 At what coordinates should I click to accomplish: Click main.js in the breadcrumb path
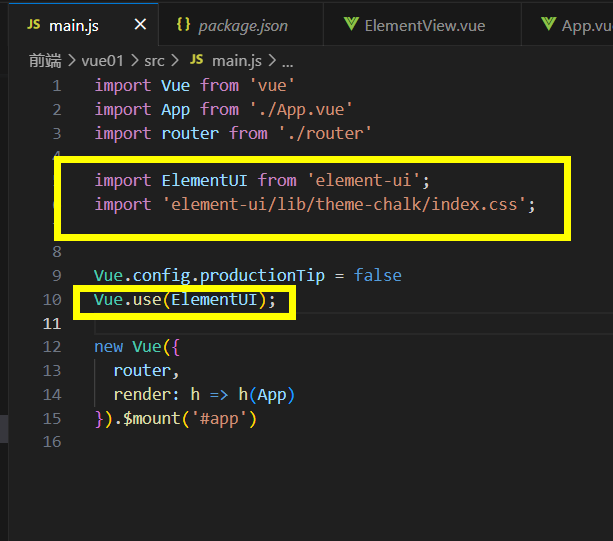point(238,60)
